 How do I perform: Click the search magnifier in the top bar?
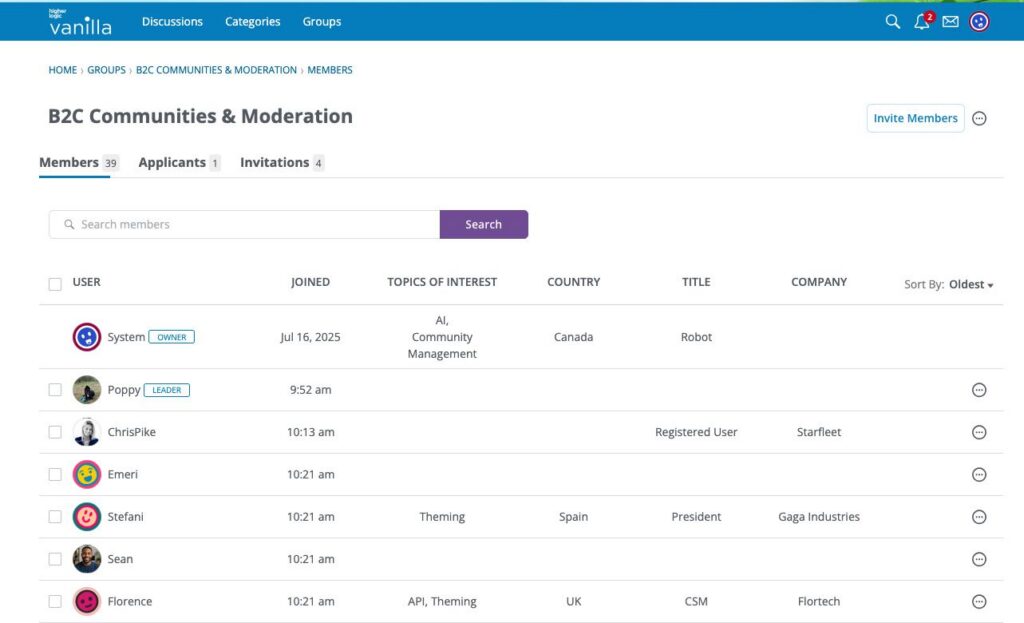tap(892, 21)
